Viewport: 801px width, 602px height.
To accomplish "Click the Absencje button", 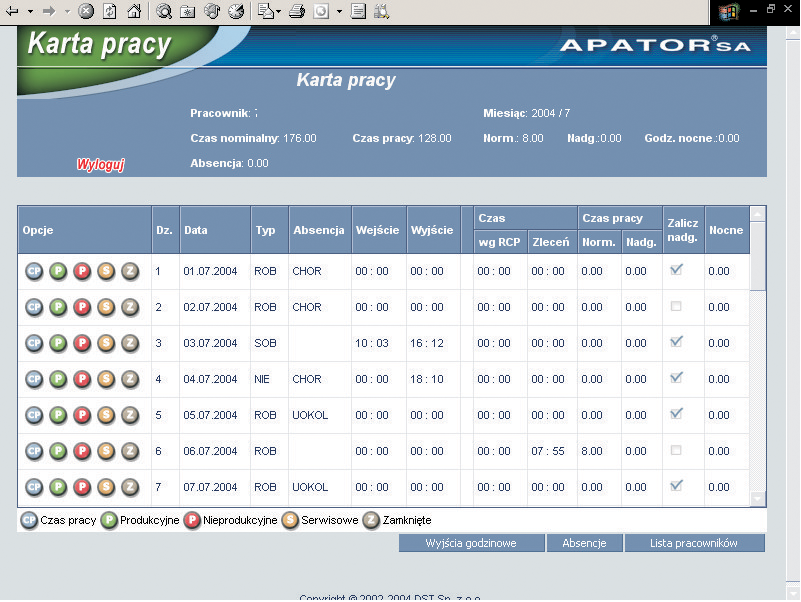I will click(585, 543).
